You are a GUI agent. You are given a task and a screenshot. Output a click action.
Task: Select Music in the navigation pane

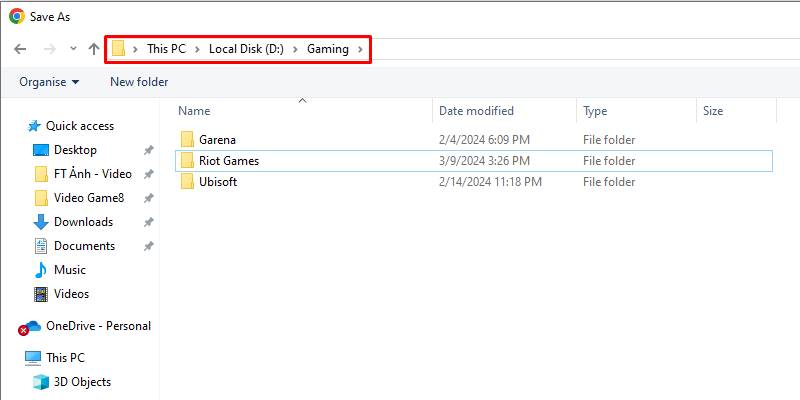tap(69, 270)
